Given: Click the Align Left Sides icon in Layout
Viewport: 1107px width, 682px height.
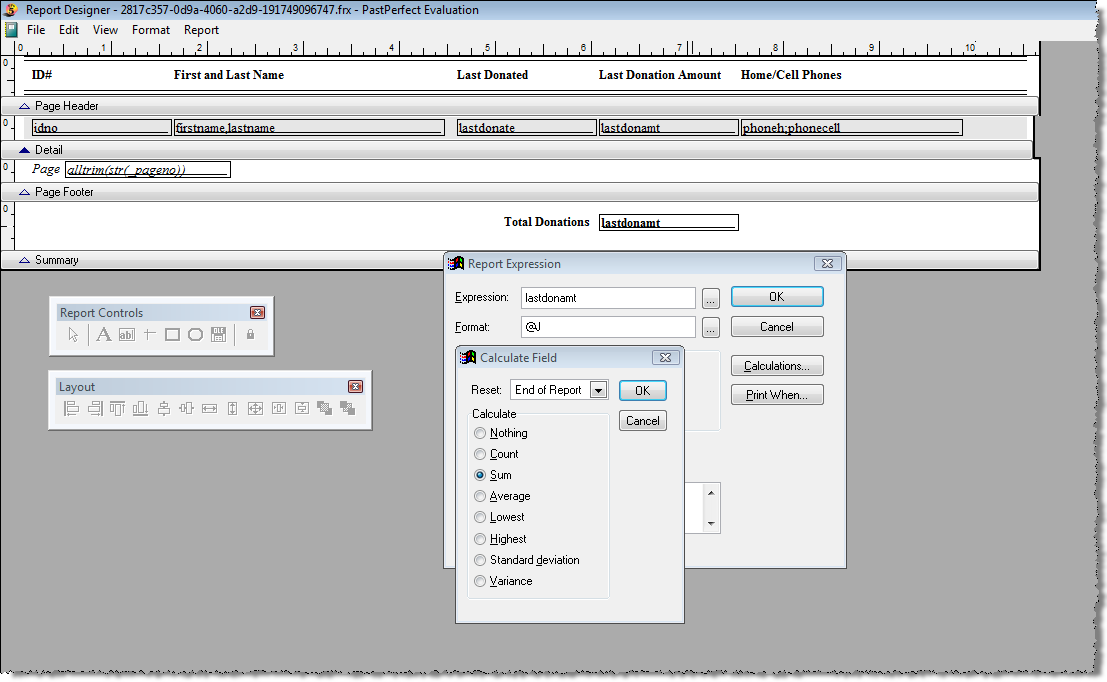Looking at the screenshot, I should 73,409.
